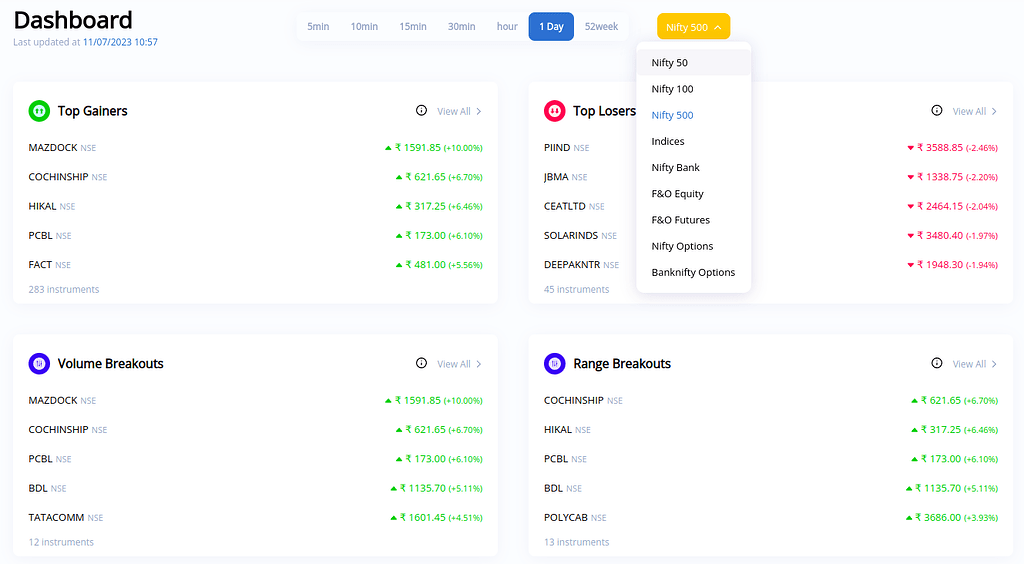Click PIIND price ₹ 3588.85
The image size is (1024, 564).
pos(940,148)
